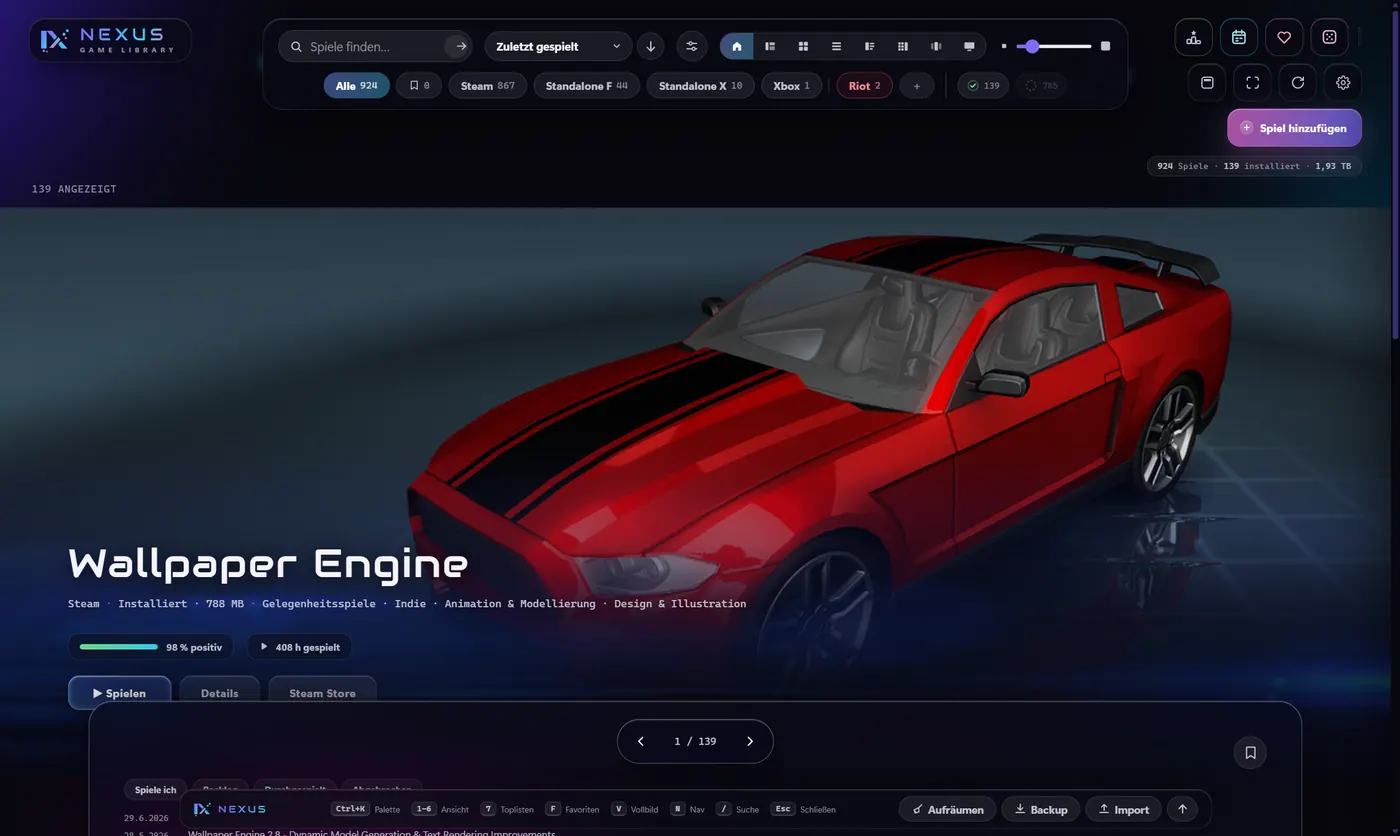1400x836 pixels.
Task: Toggle sort direction arrow
Action: tap(651, 46)
